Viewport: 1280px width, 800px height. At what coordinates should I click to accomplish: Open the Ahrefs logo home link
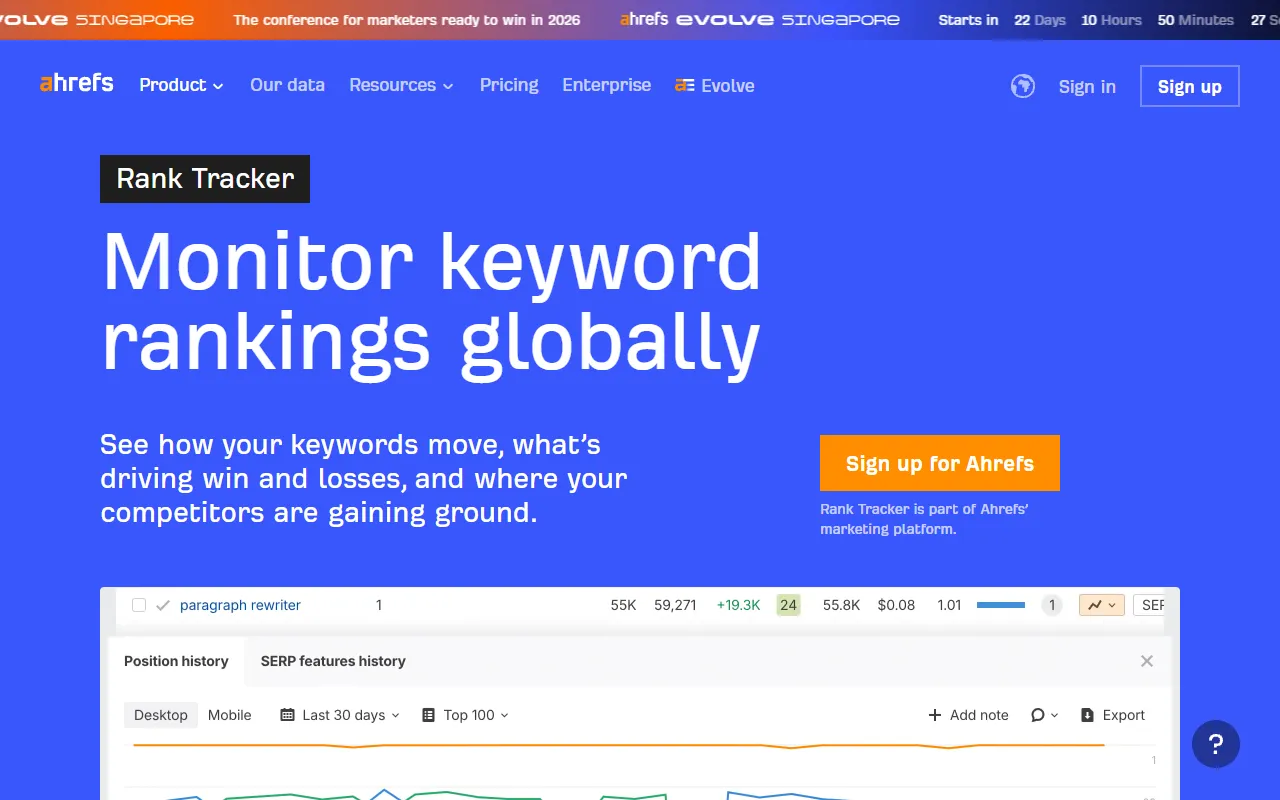tap(77, 84)
